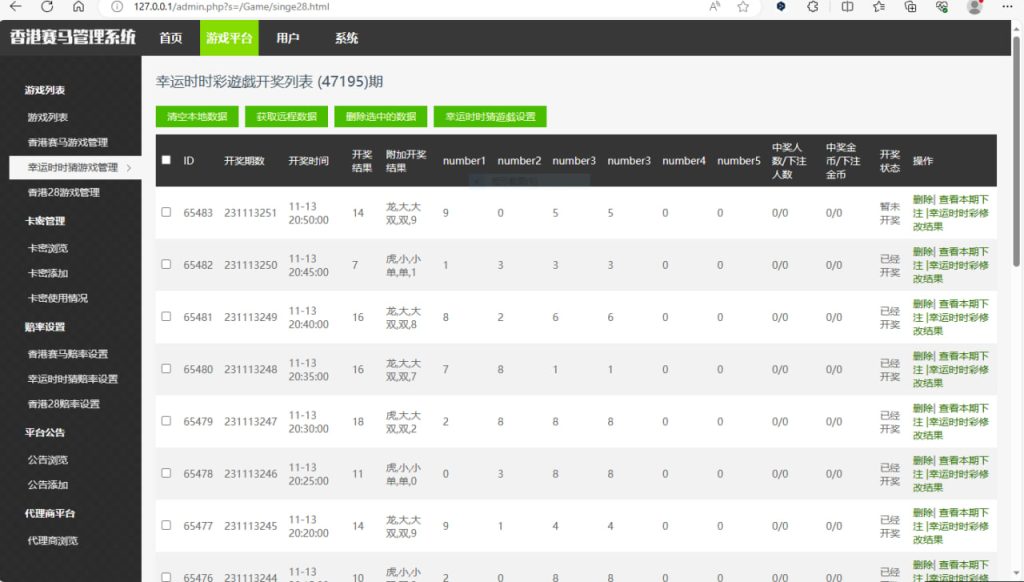Viewport: 1024px width, 582px height.
Task: Open the 首页 top menu
Action: [x=170, y=38]
